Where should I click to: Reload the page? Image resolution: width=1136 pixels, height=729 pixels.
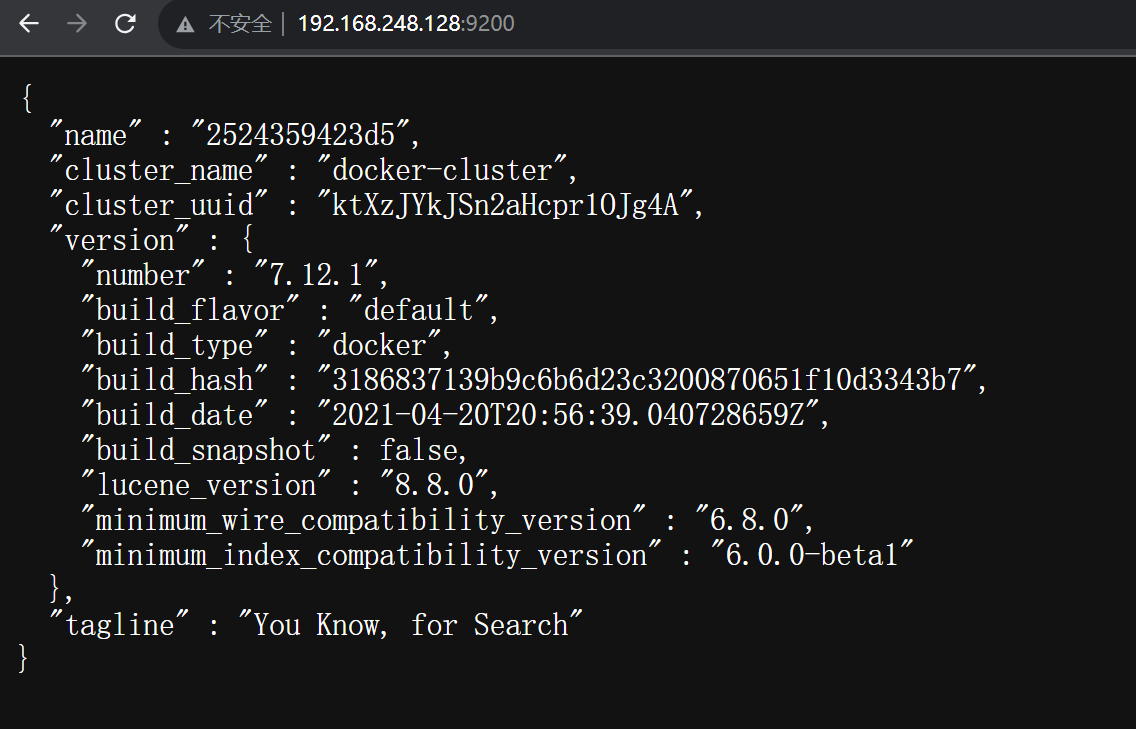click(x=125, y=24)
